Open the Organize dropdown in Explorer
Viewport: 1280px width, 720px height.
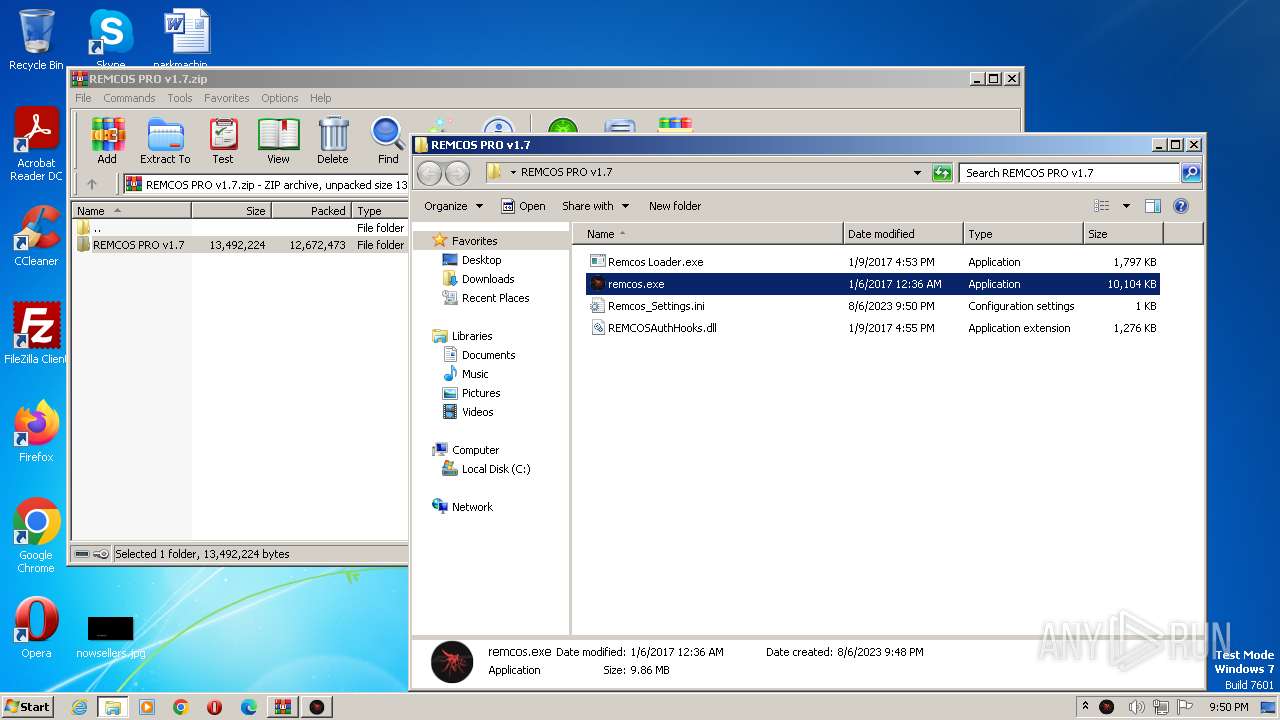pos(453,206)
